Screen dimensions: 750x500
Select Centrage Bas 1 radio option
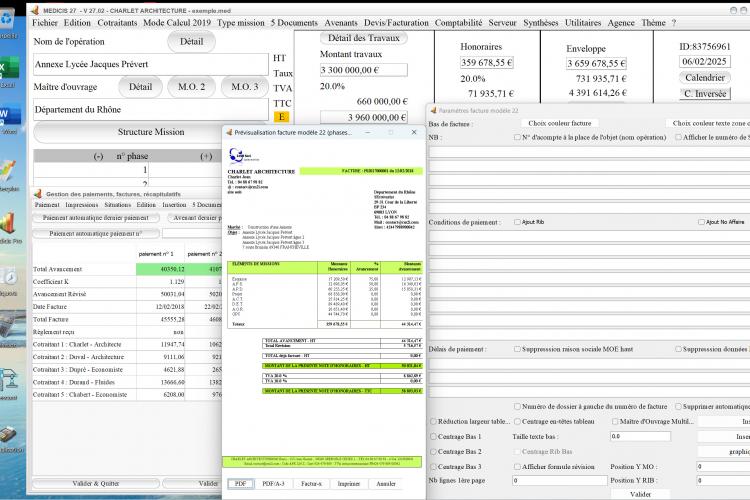coord(433,437)
